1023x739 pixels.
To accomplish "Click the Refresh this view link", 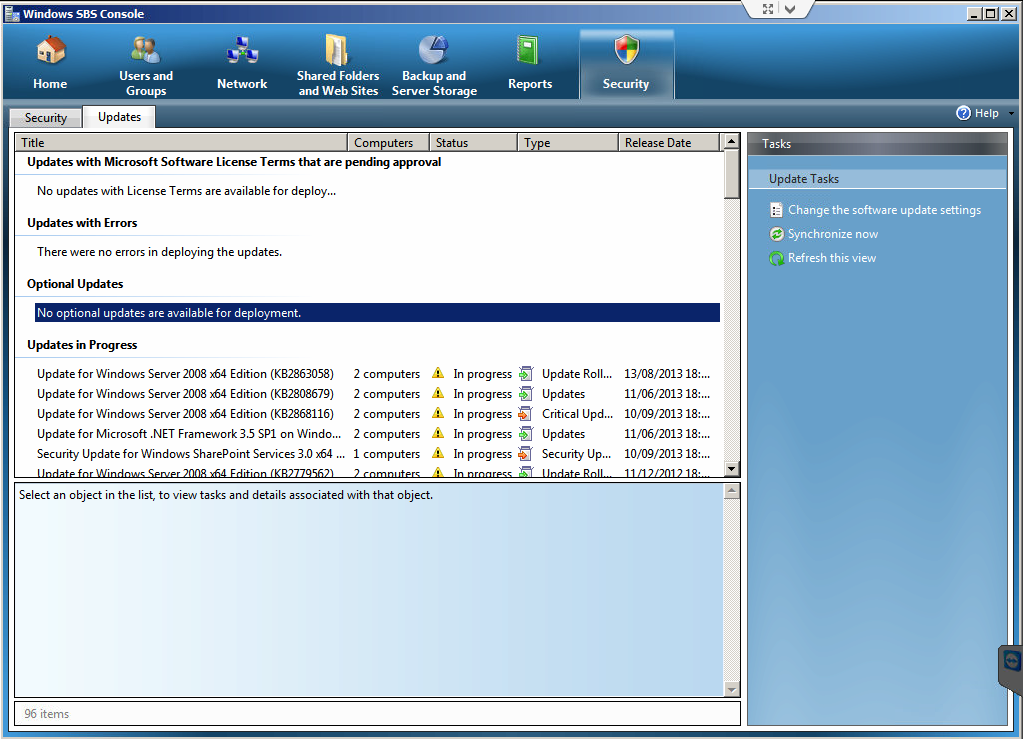I will point(832,258).
